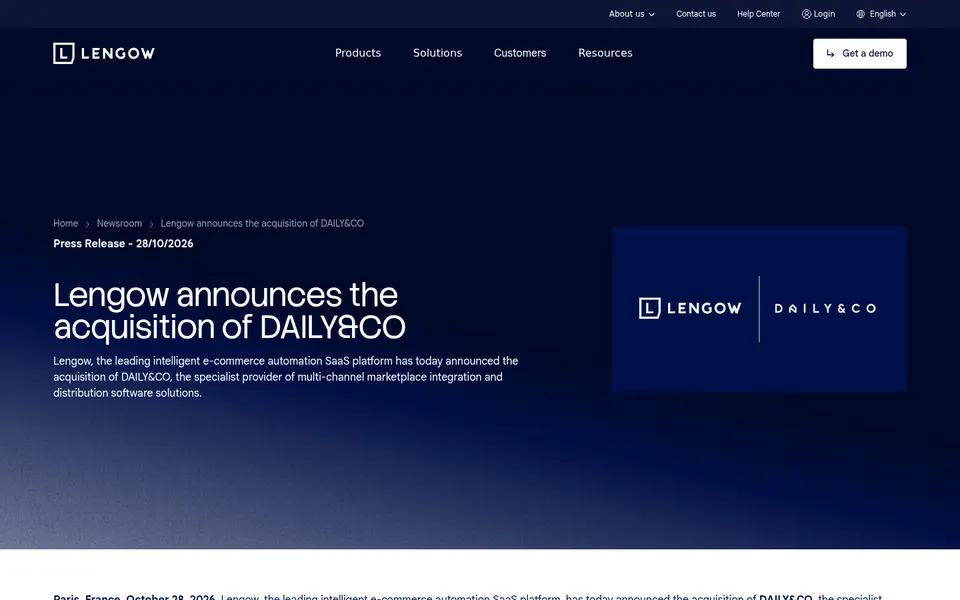This screenshot has width=960, height=600.
Task: Open the Solutions menu
Action: [x=437, y=53]
